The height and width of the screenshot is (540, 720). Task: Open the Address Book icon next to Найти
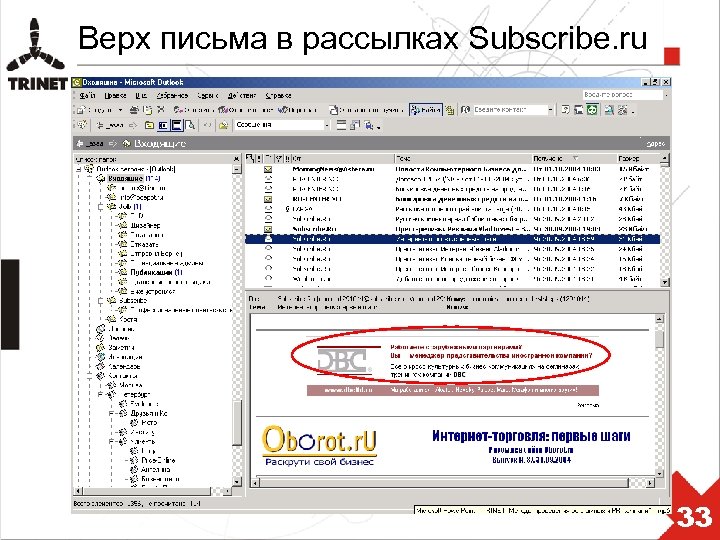(x=450, y=110)
